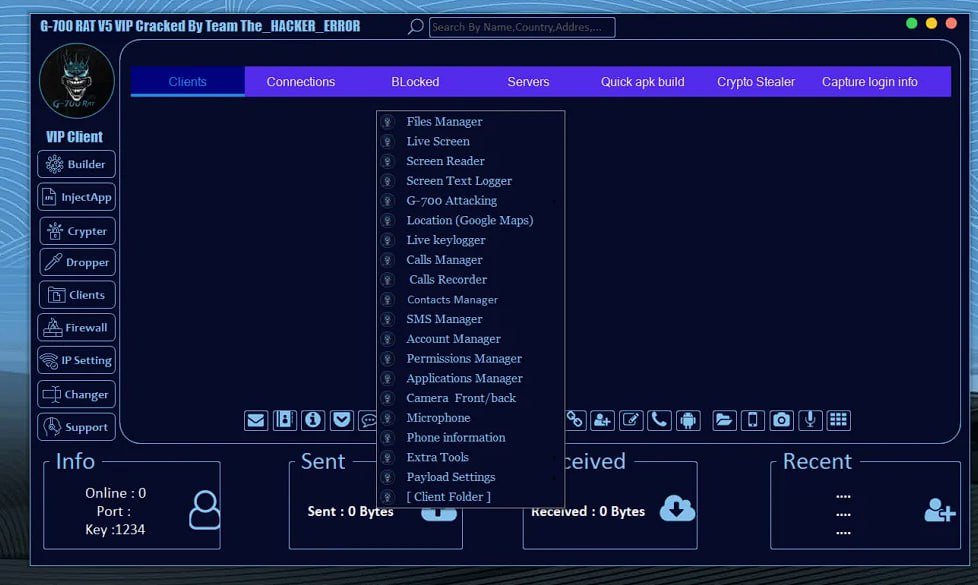This screenshot has height=585, width=978.
Task: Click the grid apps toolbar icon
Action: click(838, 420)
